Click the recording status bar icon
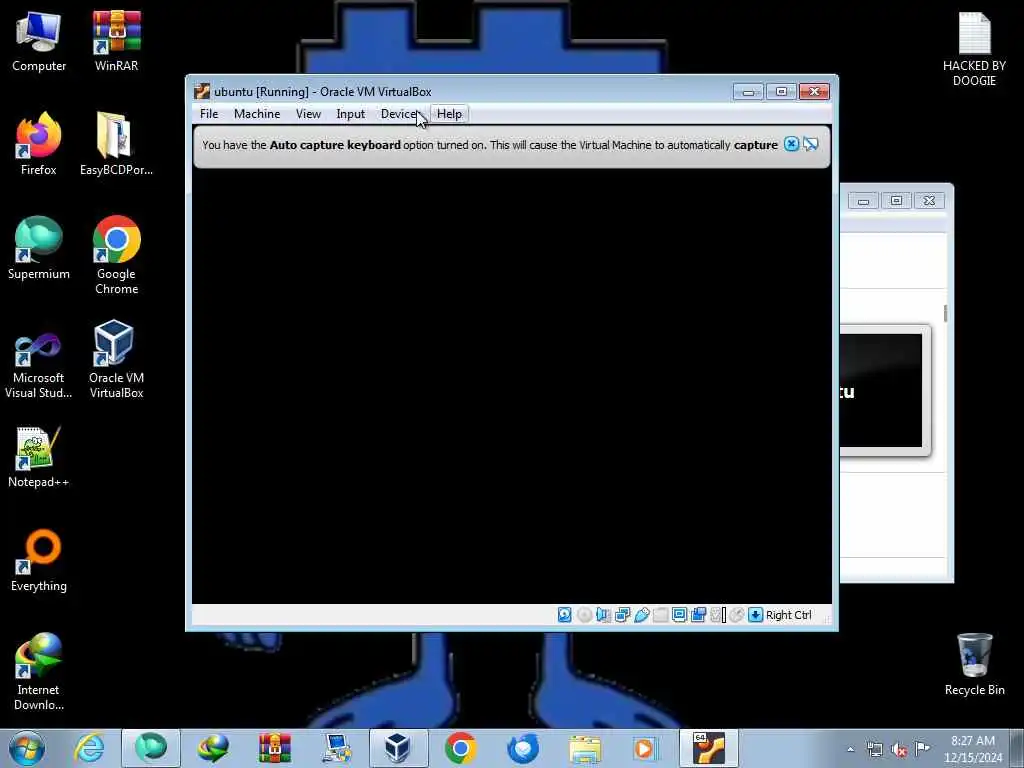The image size is (1024, 768). pos(698,615)
